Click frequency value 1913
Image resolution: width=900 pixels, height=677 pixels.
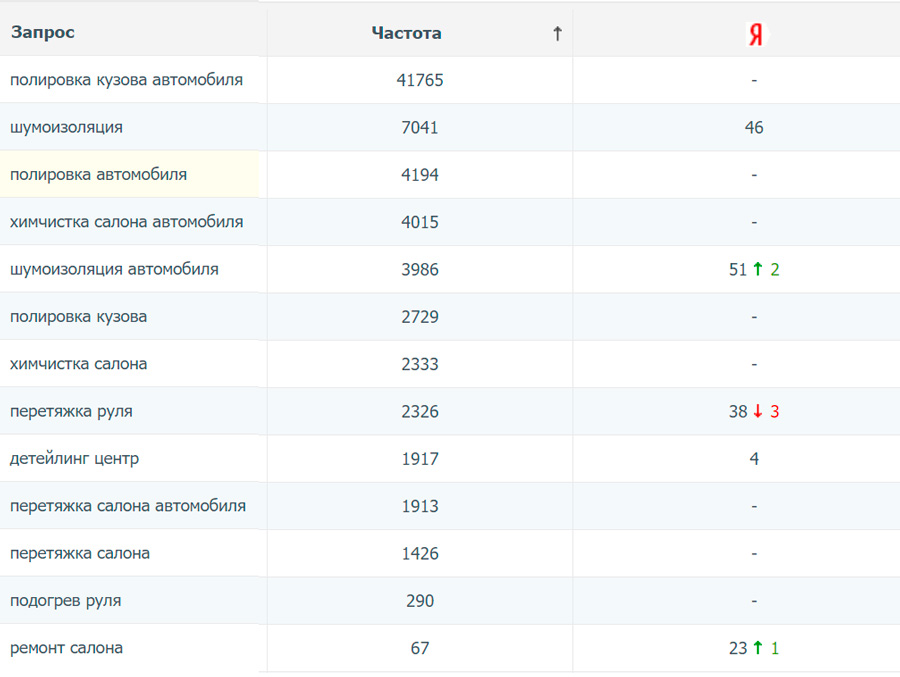coord(420,506)
